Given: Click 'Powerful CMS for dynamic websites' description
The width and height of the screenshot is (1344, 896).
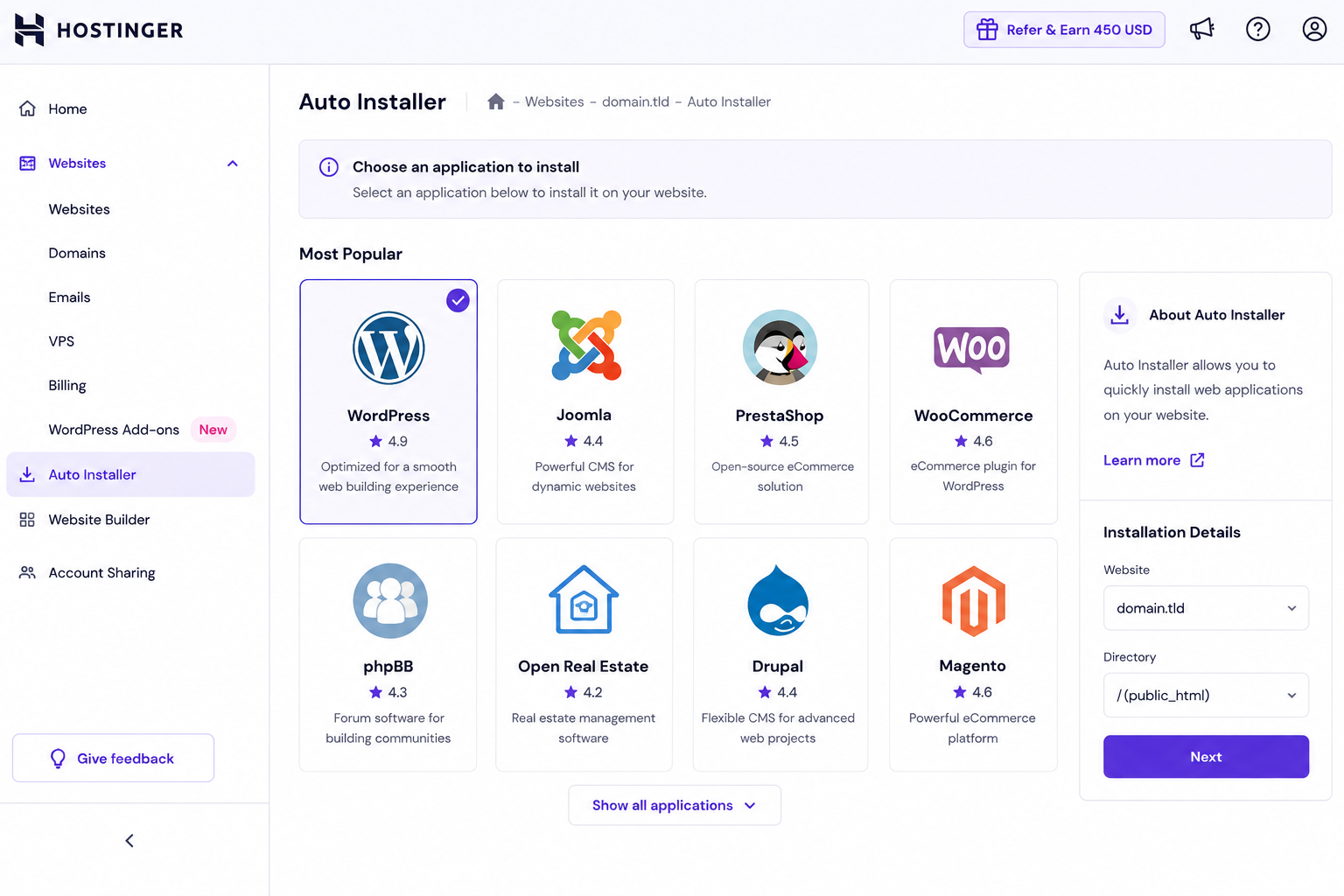Looking at the screenshot, I should coord(584,477).
